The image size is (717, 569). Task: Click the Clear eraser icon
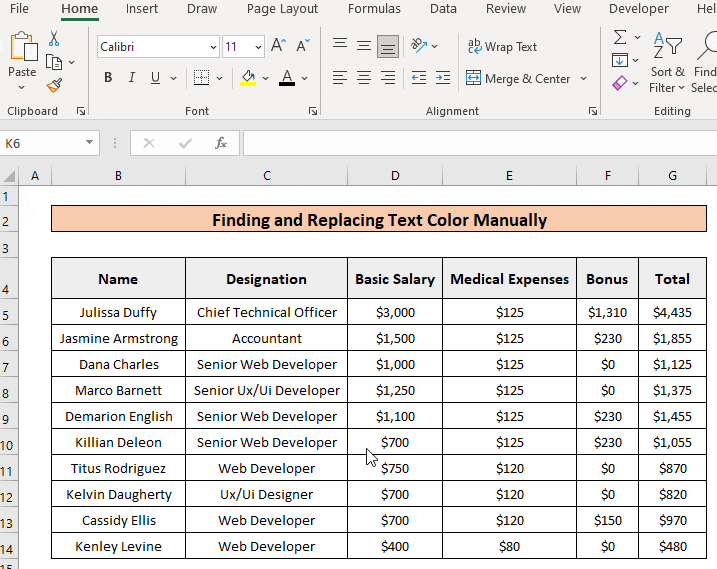point(620,83)
